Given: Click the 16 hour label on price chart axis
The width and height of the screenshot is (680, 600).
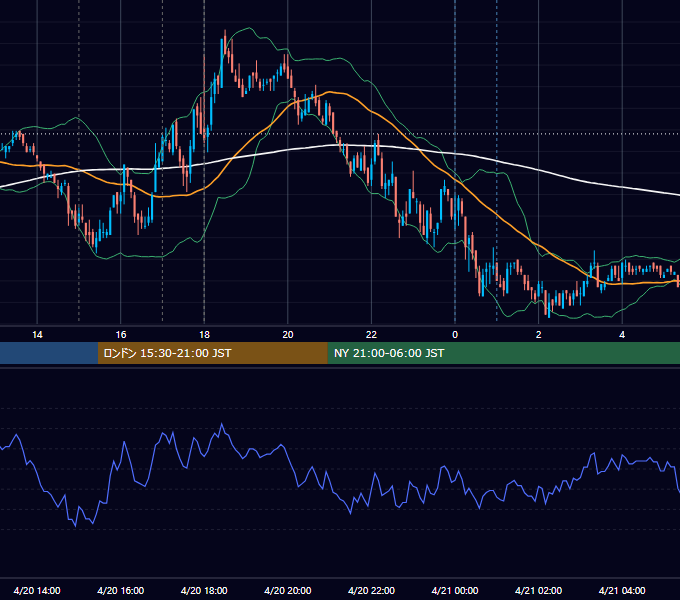Looking at the screenshot, I should (121, 335).
